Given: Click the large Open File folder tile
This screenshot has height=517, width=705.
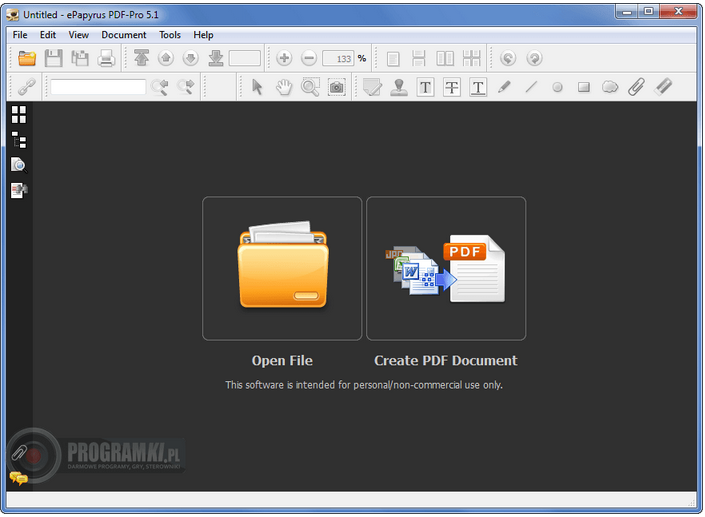Looking at the screenshot, I should [x=282, y=268].
